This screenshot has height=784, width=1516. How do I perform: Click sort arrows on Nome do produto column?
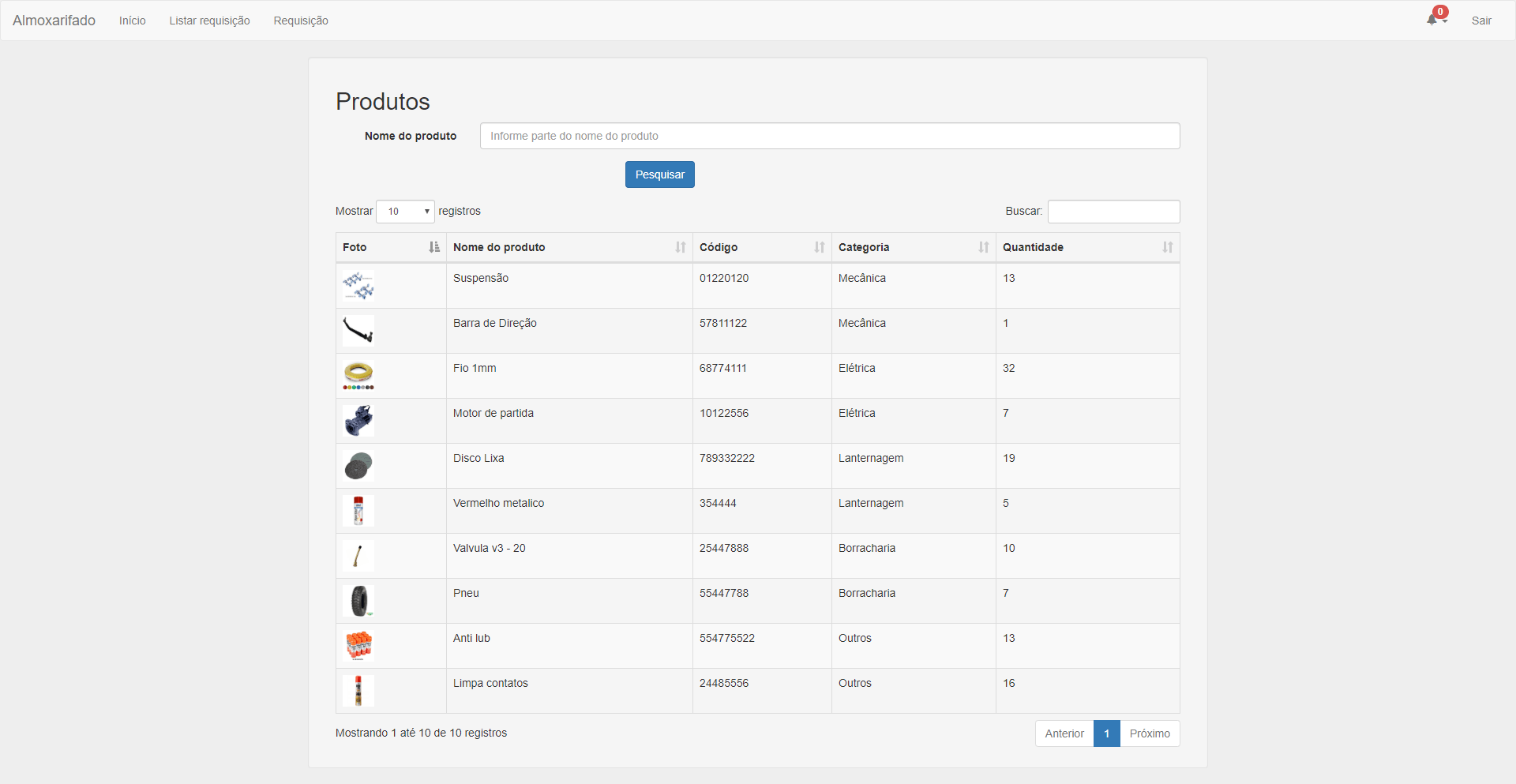680,247
